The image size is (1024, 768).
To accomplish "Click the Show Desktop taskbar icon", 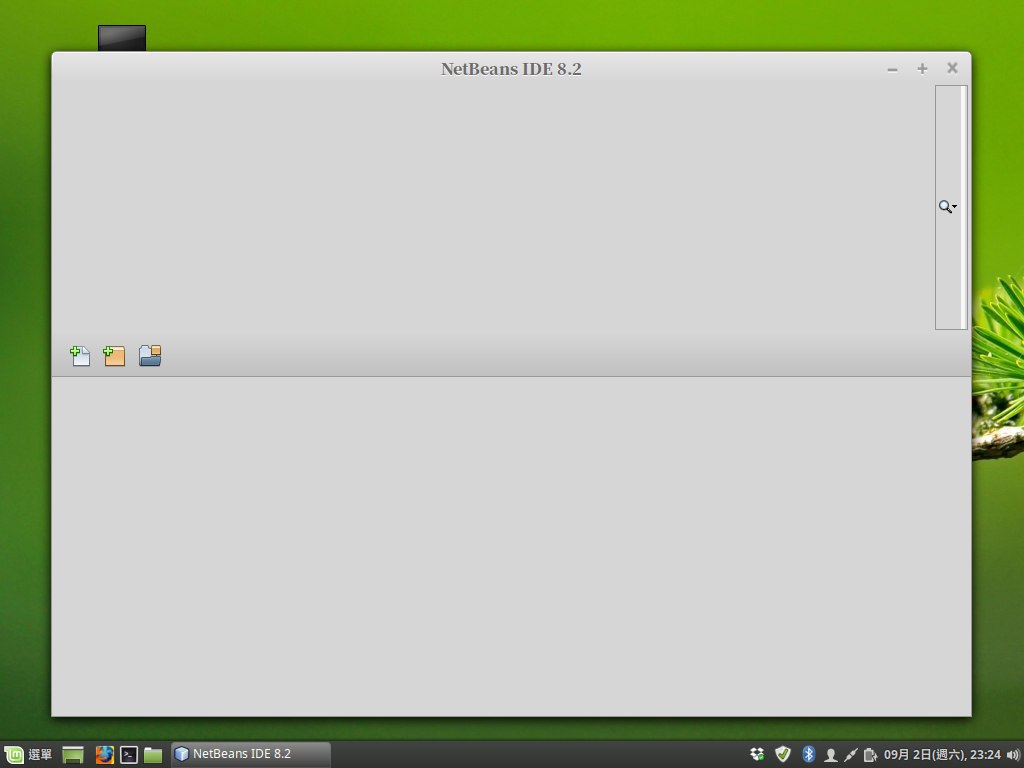I will [x=73, y=755].
